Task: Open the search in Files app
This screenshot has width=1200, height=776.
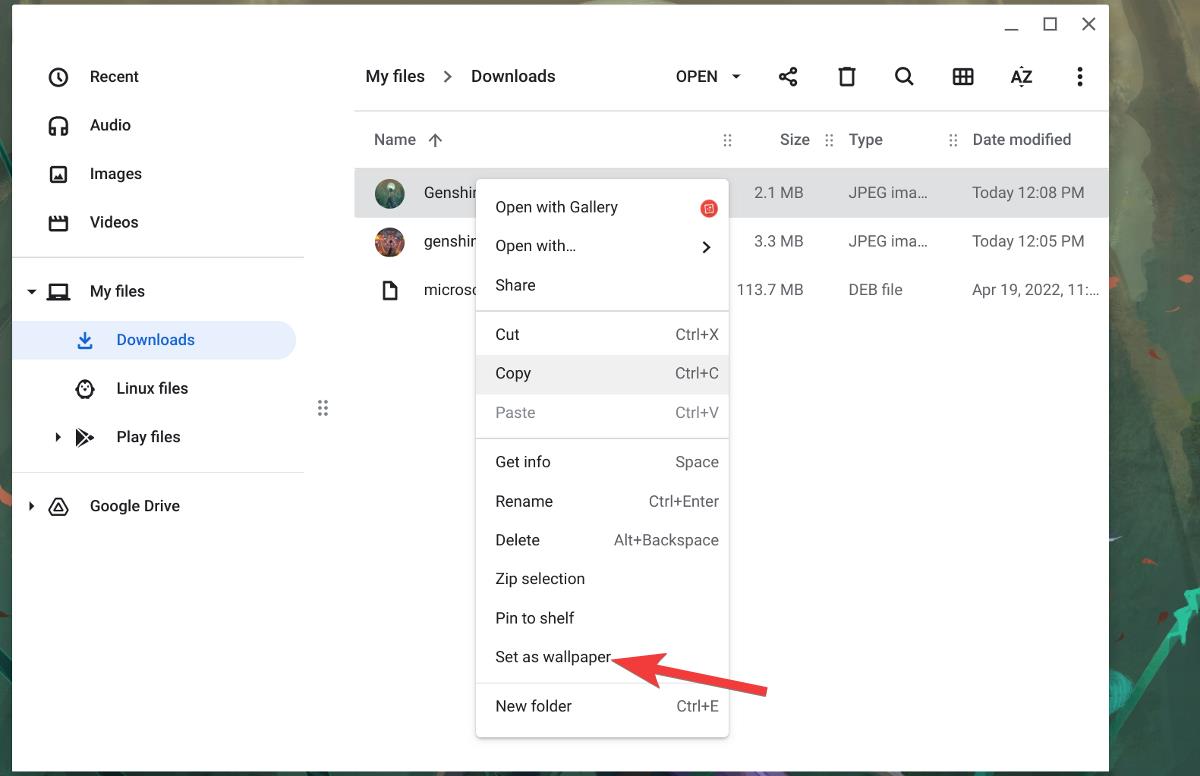Action: pyautogui.click(x=904, y=76)
